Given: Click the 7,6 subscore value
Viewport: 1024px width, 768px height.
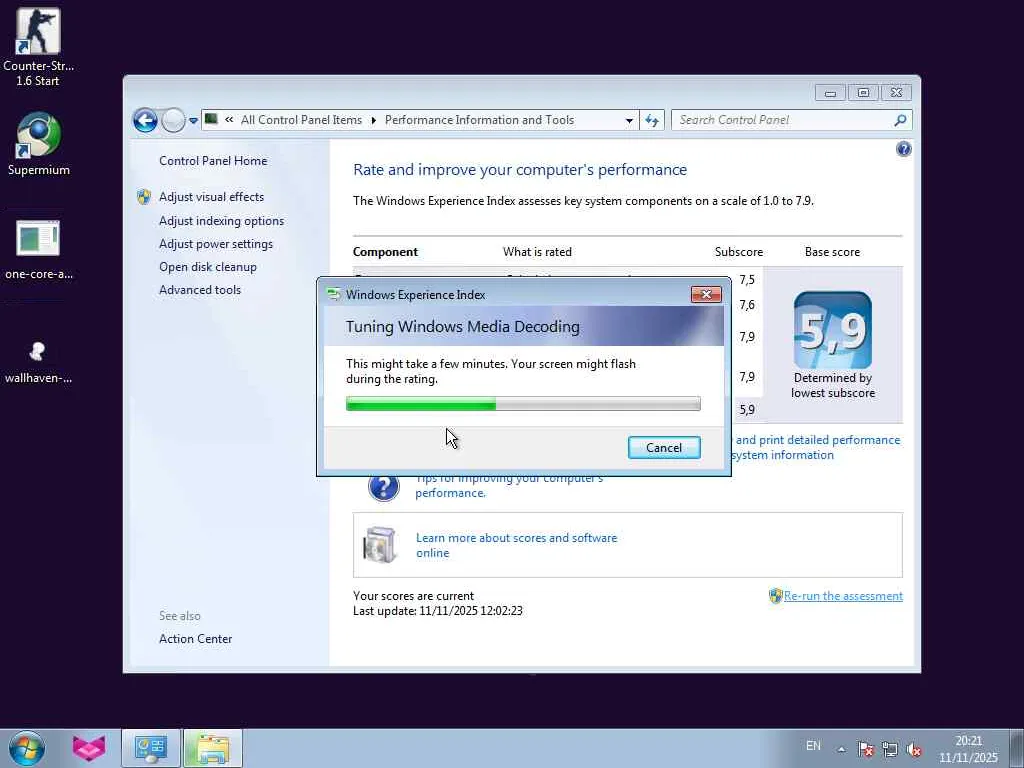Looking at the screenshot, I should pos(746,304).
